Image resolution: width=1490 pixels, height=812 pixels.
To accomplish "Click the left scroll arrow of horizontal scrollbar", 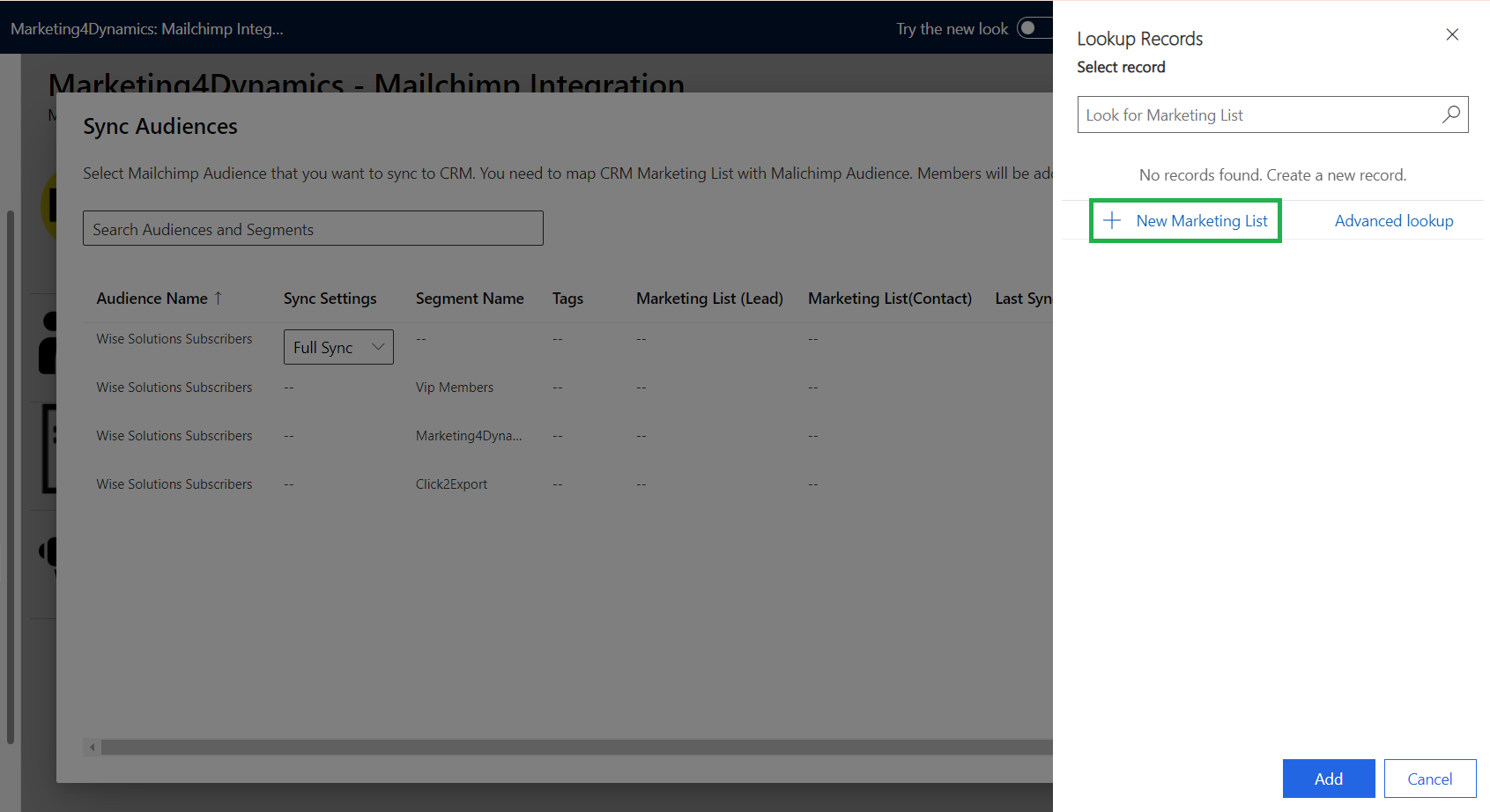I will point(92,748).
